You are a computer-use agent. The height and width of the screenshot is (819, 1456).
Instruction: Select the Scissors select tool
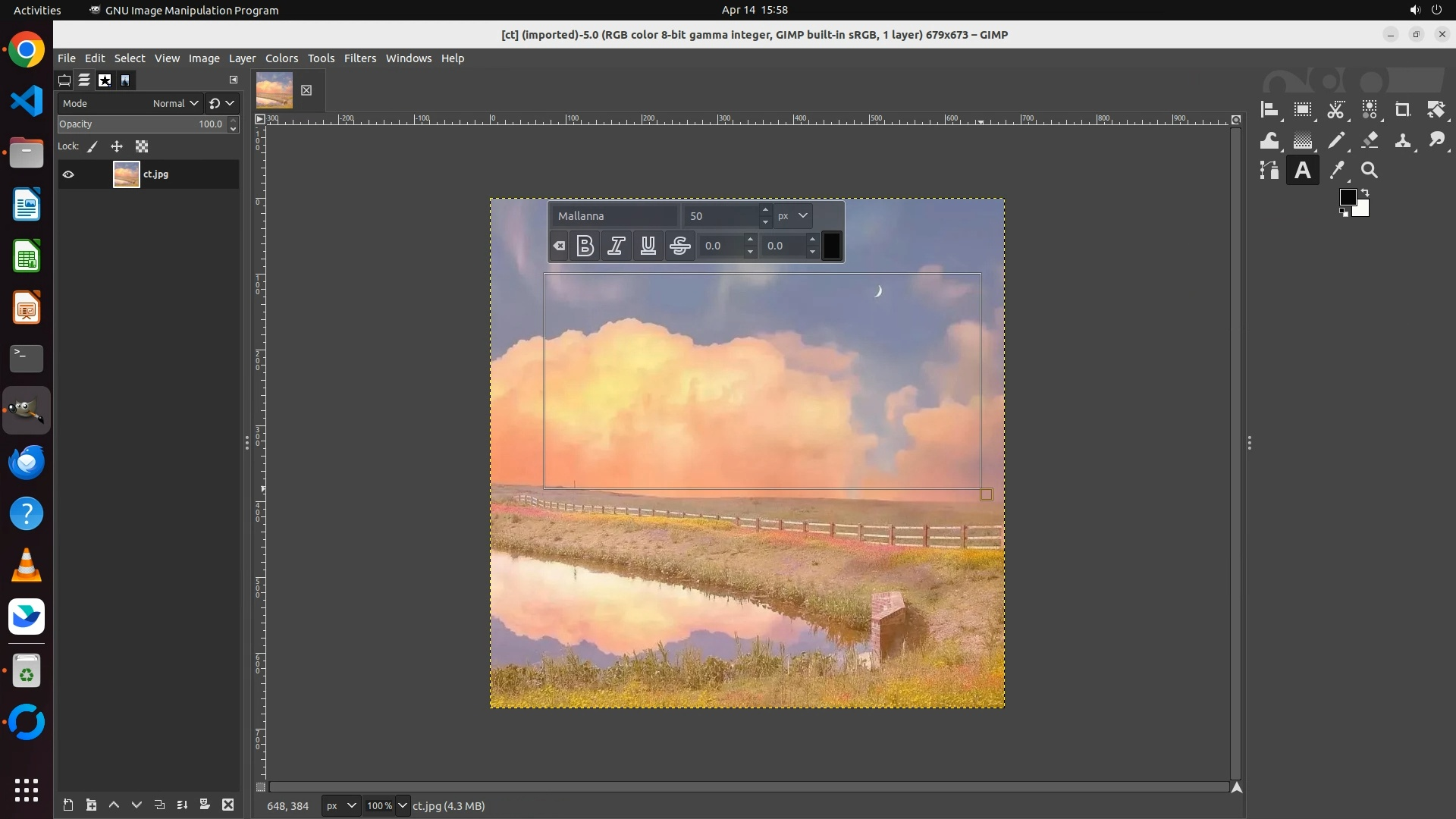1336,110
